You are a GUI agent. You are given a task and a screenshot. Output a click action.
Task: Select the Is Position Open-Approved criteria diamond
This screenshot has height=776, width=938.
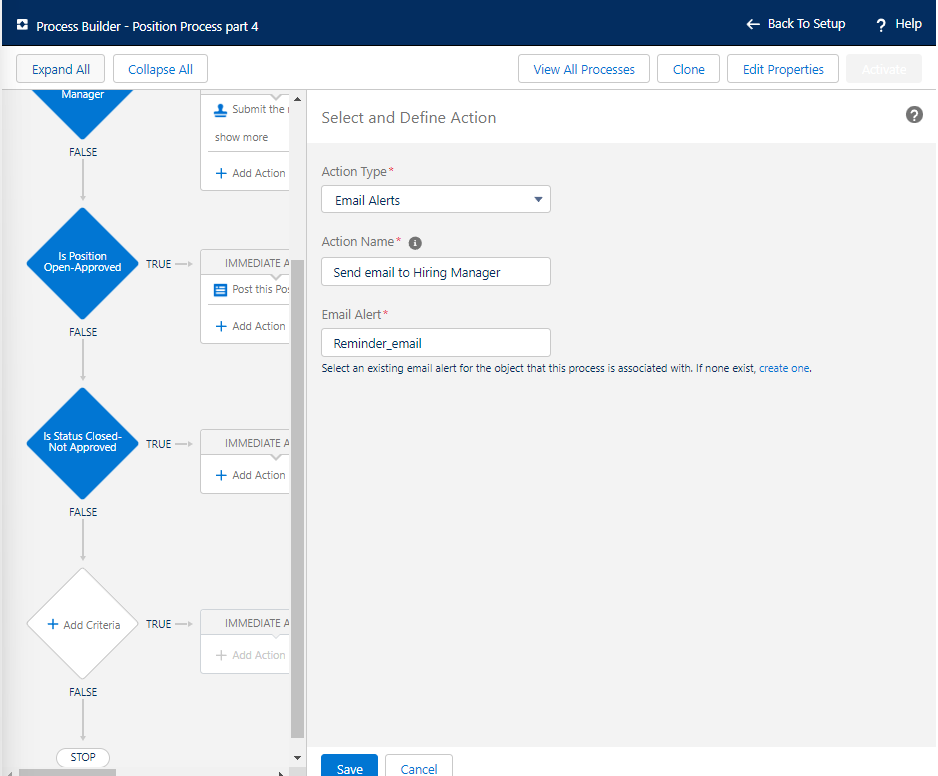coord(83,263)
